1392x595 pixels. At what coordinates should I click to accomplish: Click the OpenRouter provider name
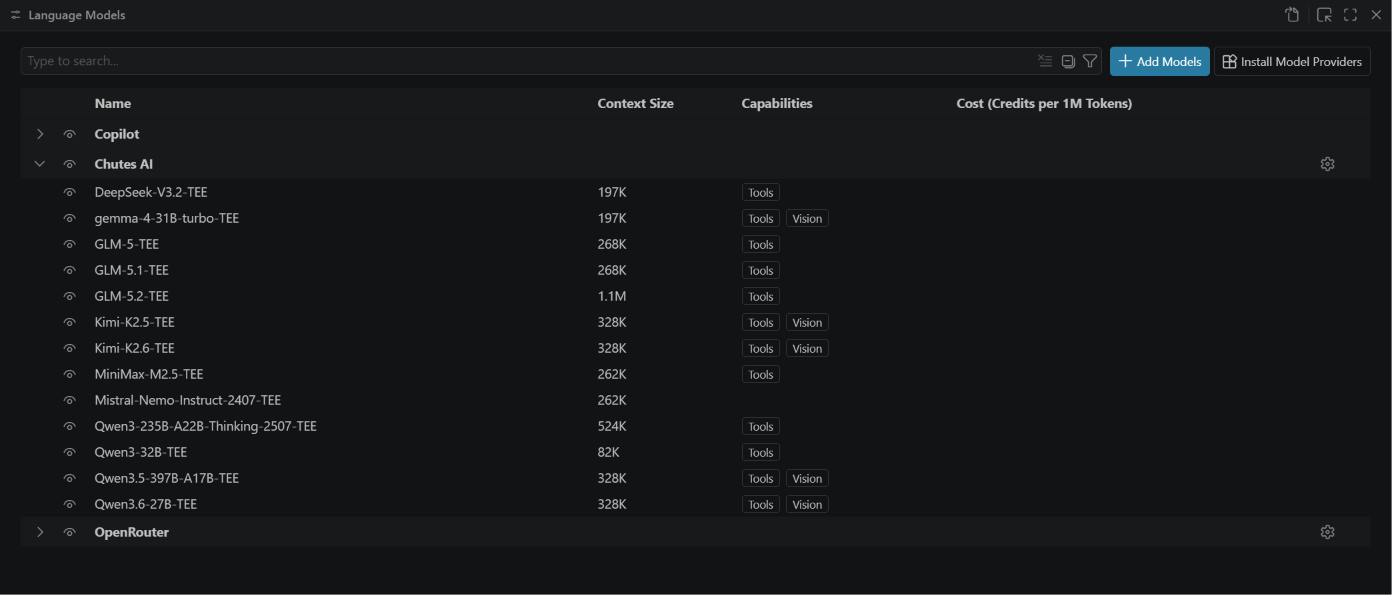tap(132, 532)
